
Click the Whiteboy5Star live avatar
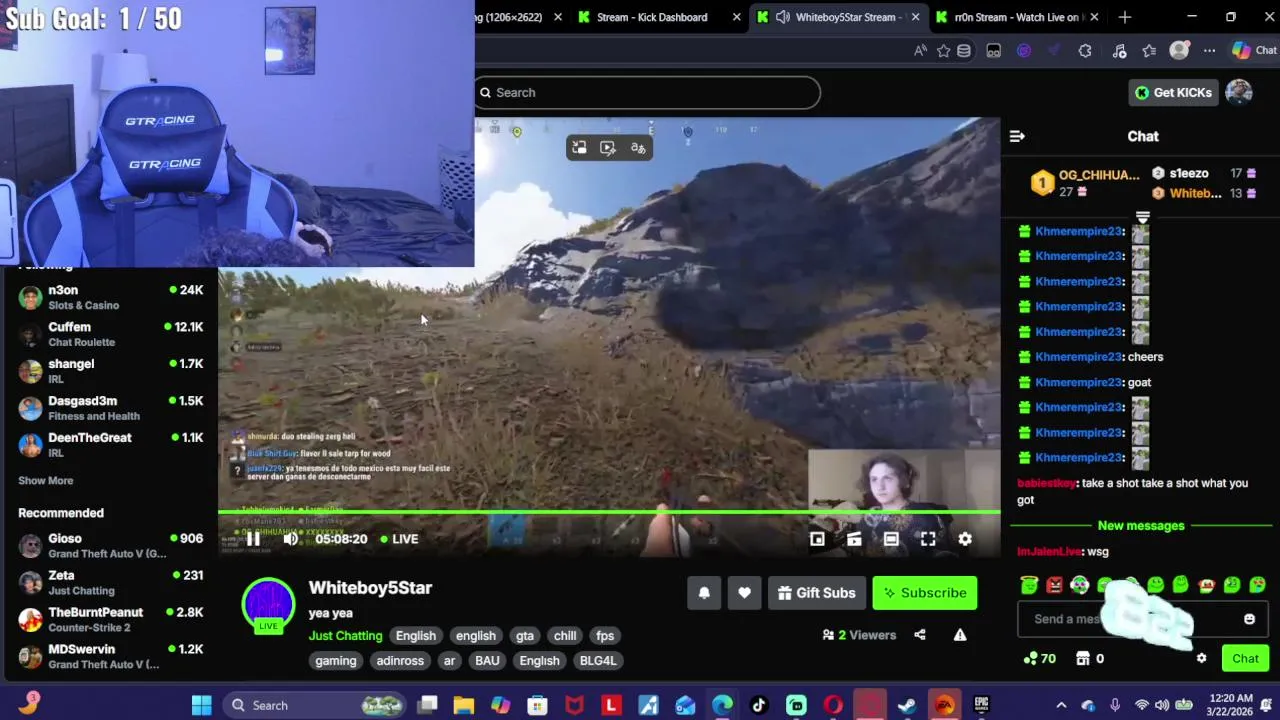tap(268, 605)
